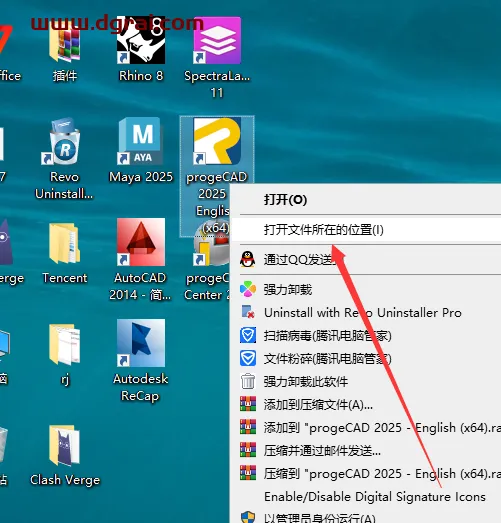Select 压缩到 "progeCAD 2025 - English (x64).rar" entry
The height and width of the screenshot is (523, 501).
366,474
